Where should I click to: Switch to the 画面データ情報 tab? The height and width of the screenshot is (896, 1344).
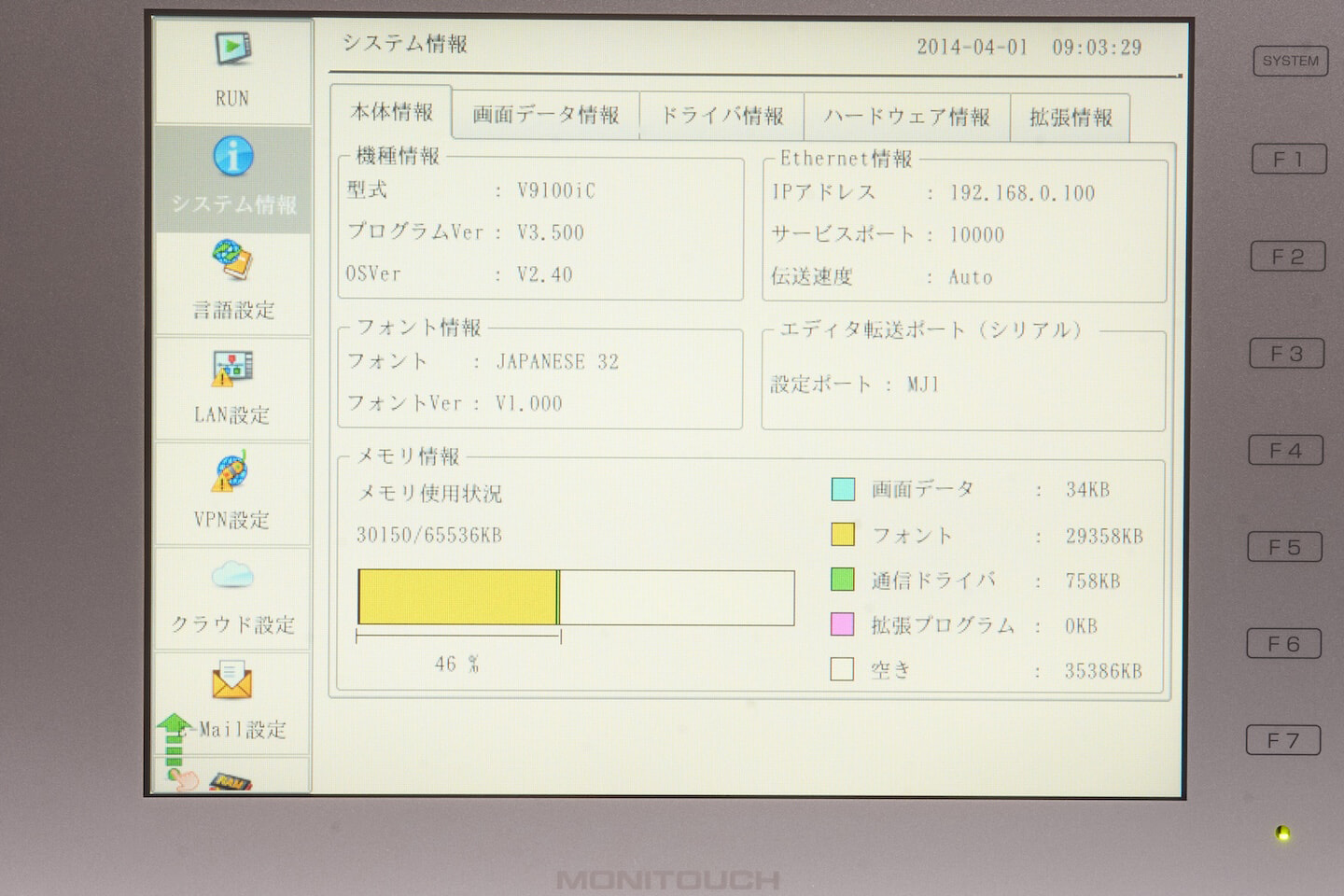pyautogui.click(x=545, y=116)
